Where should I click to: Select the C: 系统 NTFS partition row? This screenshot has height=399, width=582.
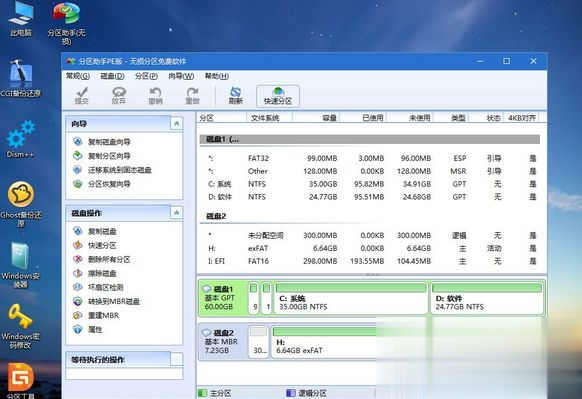(x=371, y=184)
